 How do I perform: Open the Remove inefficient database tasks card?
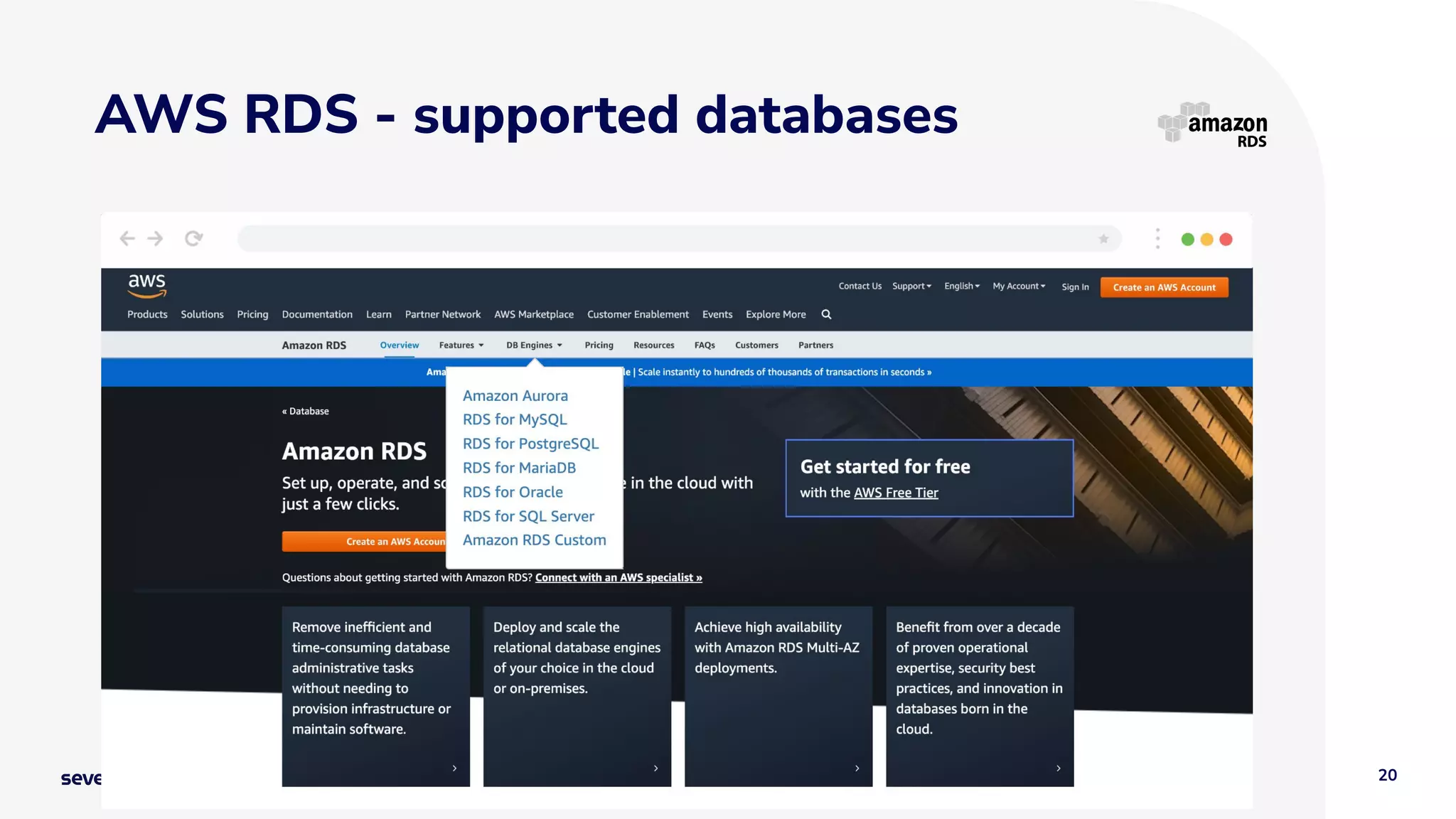(376, 697)
